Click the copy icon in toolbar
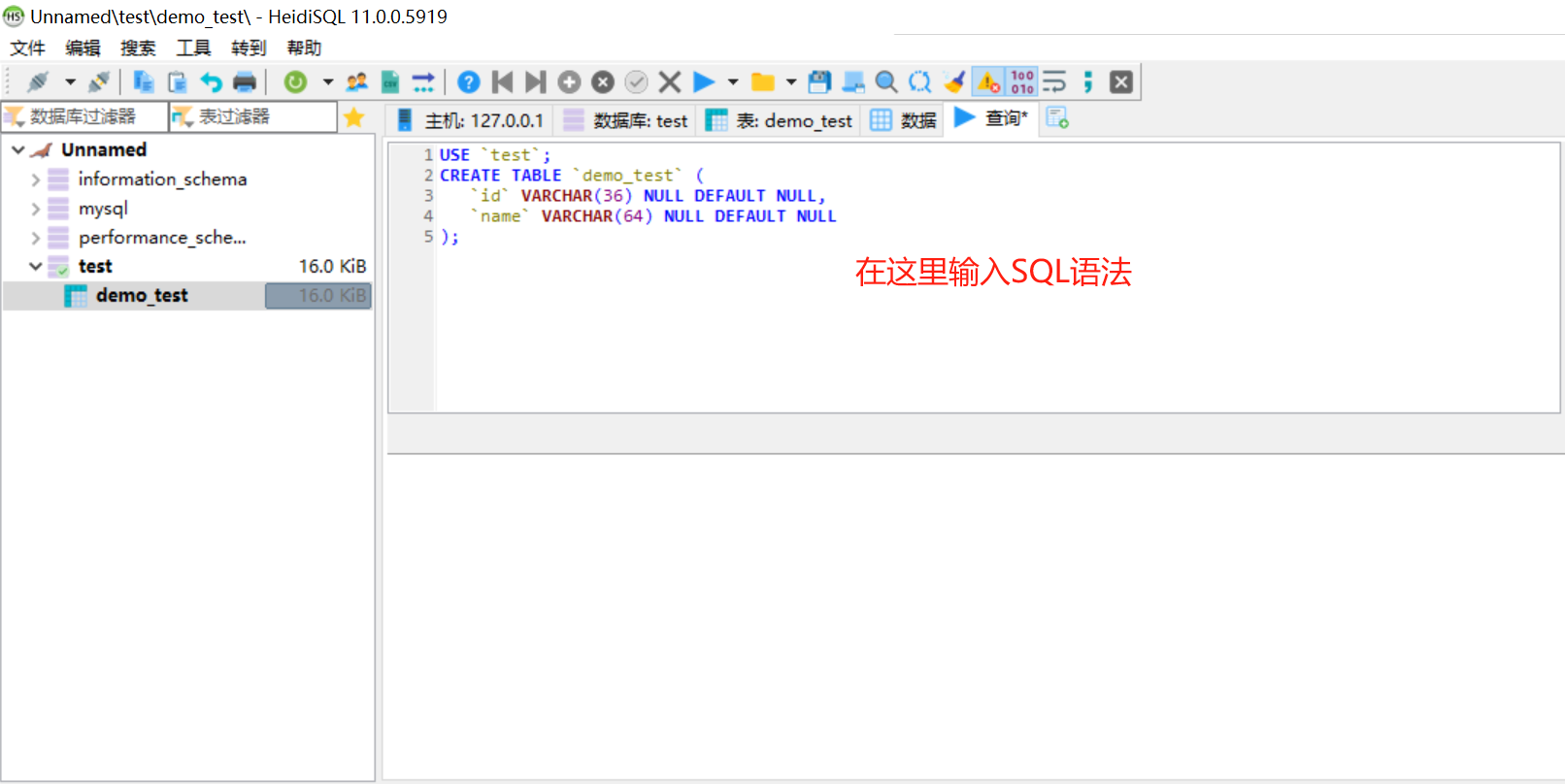The image size is (1565, 784). (144, 82)
